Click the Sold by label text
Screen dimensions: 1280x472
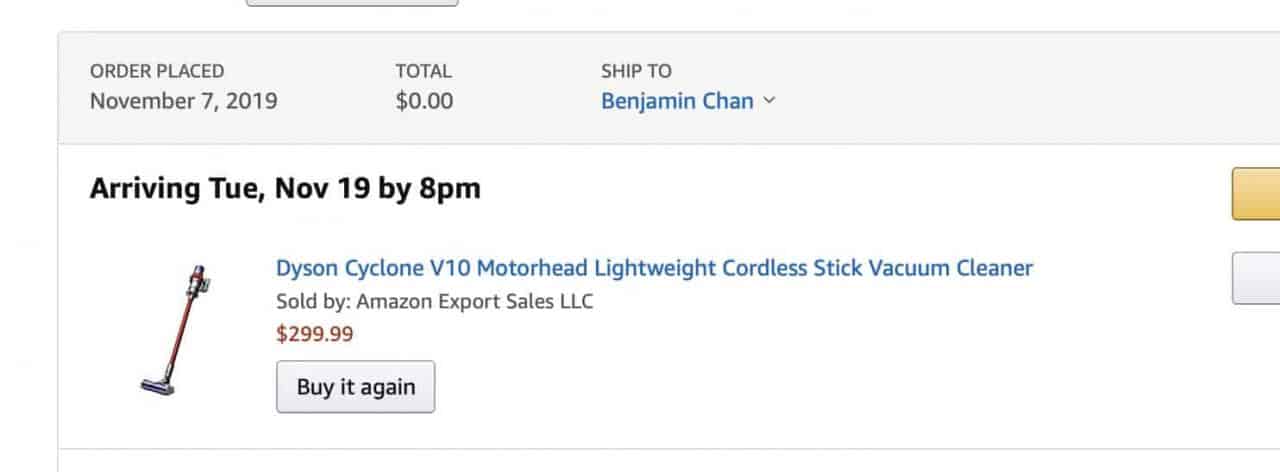[x=314, y=301]
